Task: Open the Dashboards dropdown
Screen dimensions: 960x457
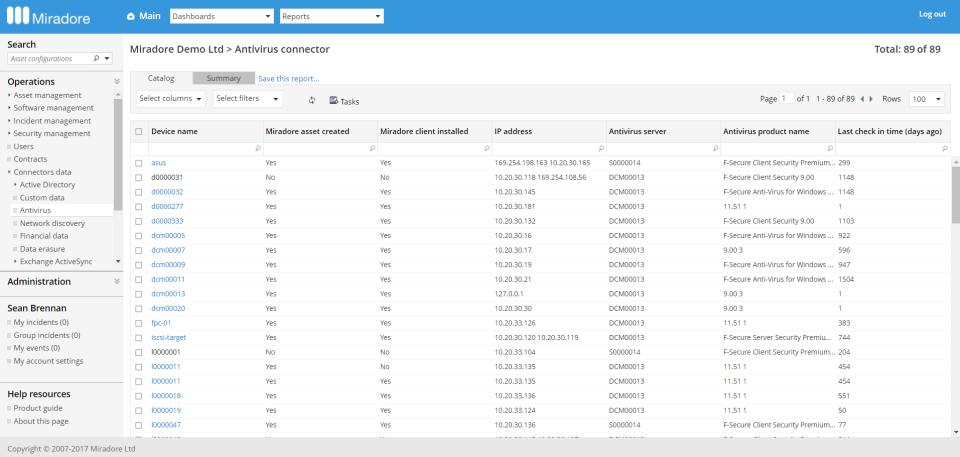Action: coord(222,17)
